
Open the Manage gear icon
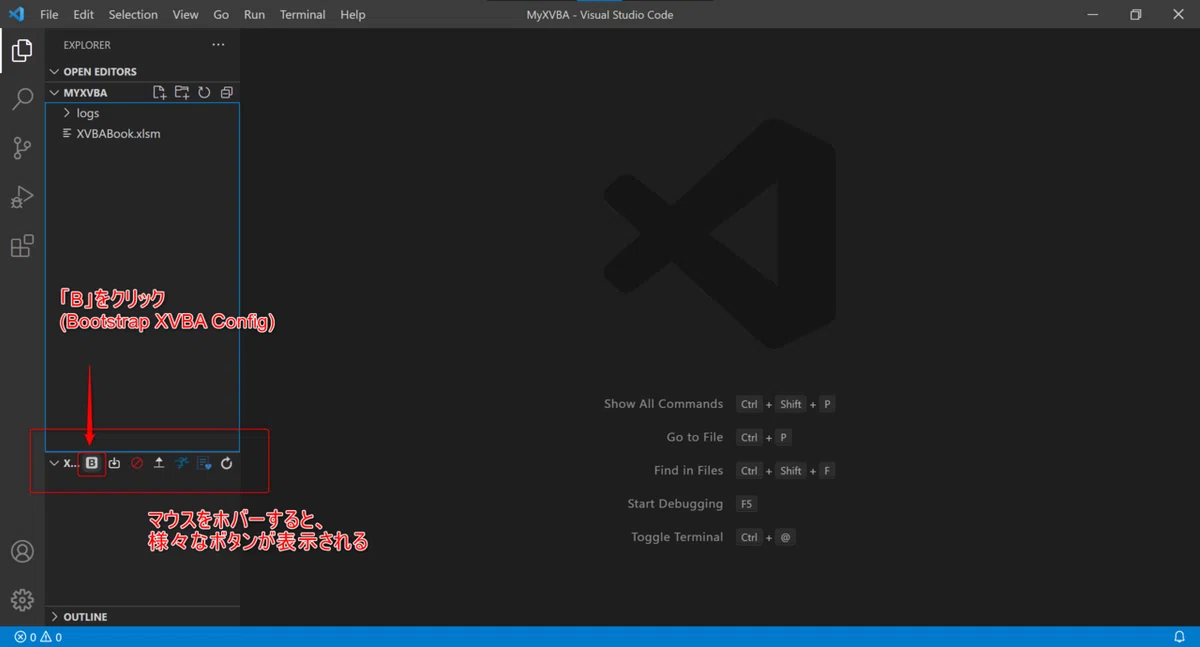(22, 600)
